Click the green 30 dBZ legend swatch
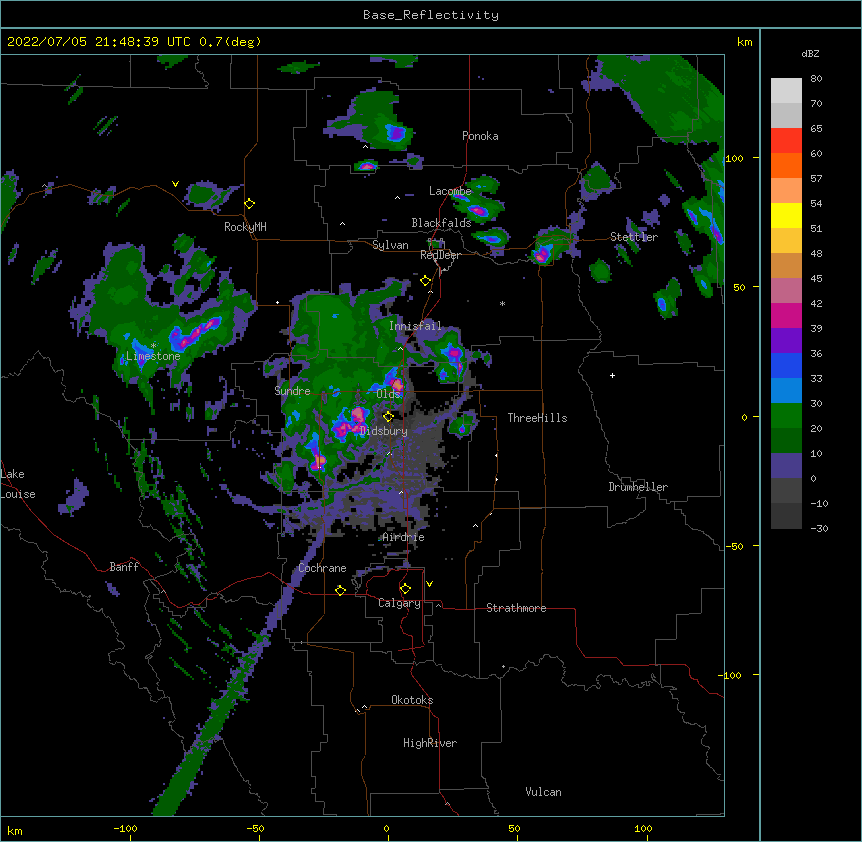 (x=786, y=416)
